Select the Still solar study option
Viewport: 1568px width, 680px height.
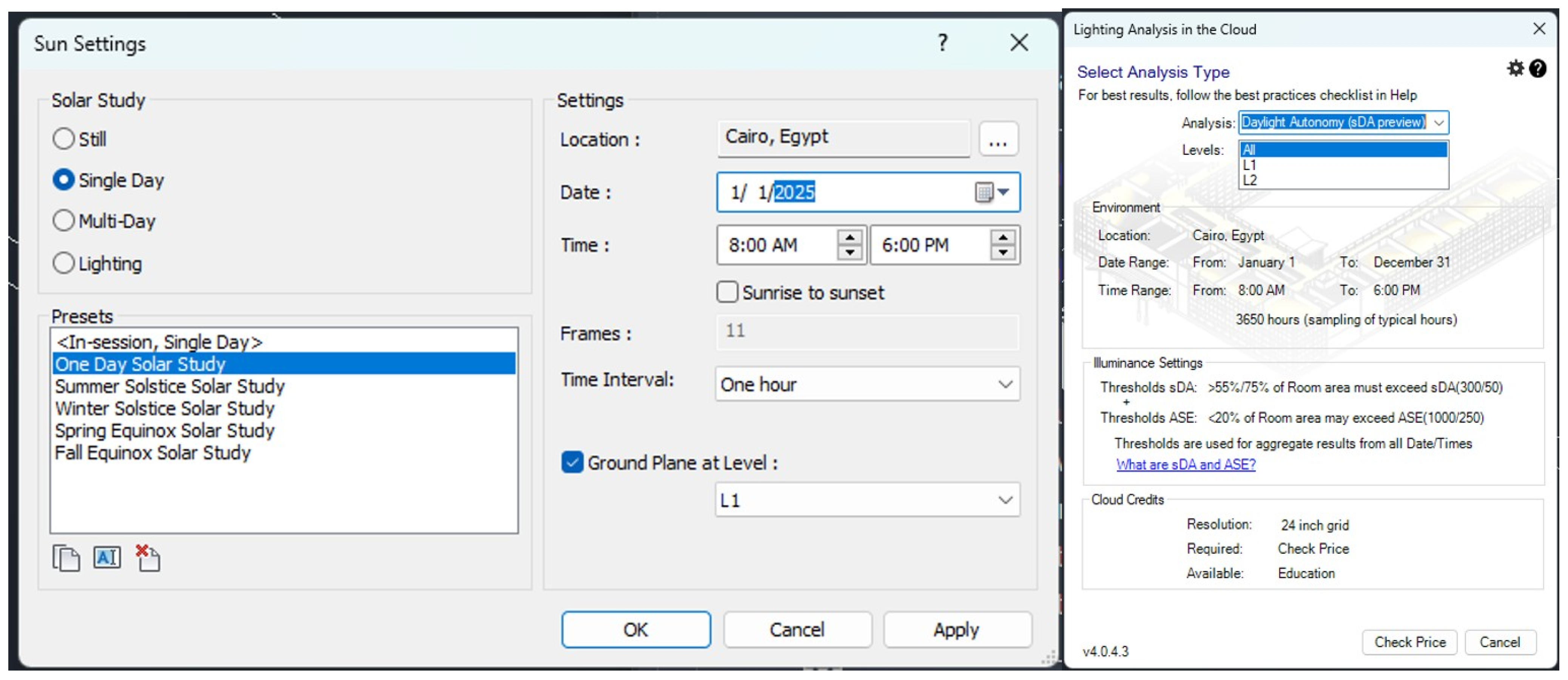63,139
